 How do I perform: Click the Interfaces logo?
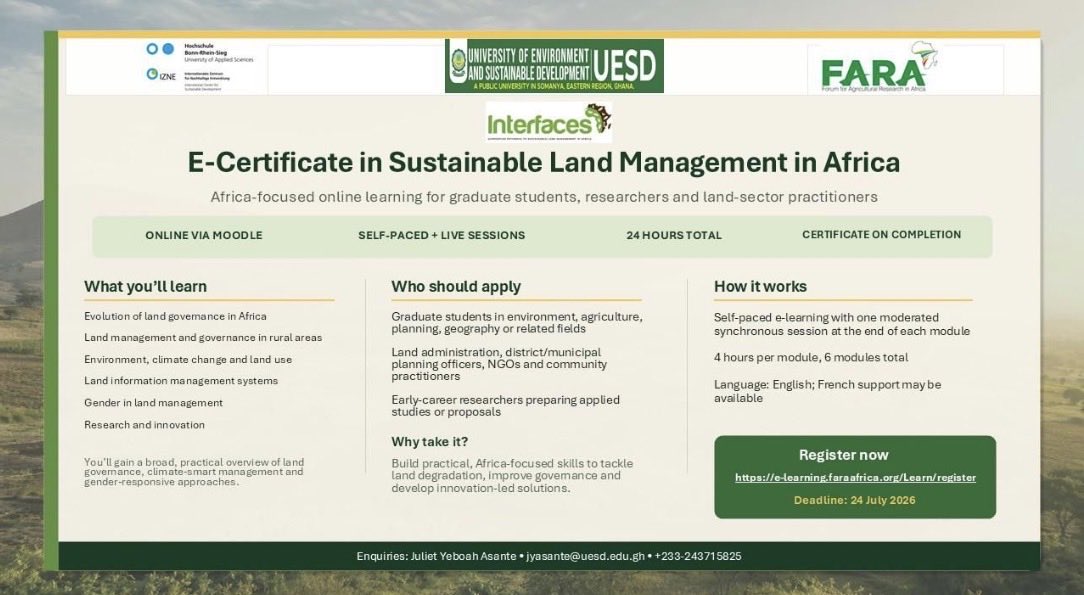click(548, 122)
